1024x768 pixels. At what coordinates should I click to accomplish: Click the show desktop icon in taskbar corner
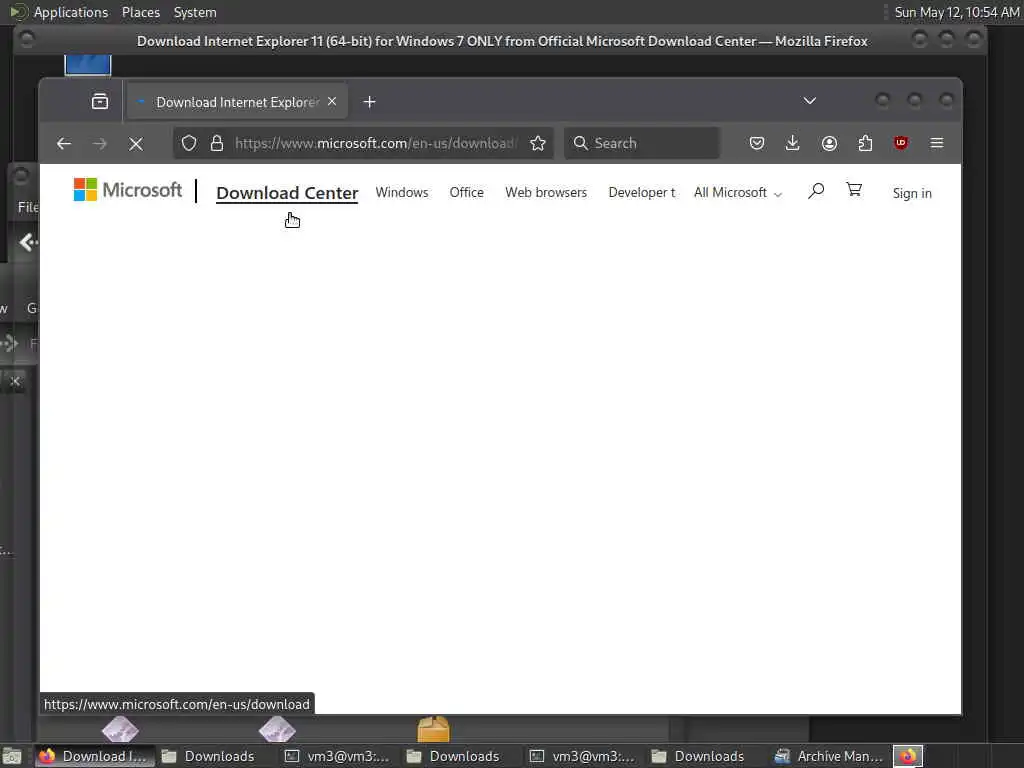tap(12, 757)
